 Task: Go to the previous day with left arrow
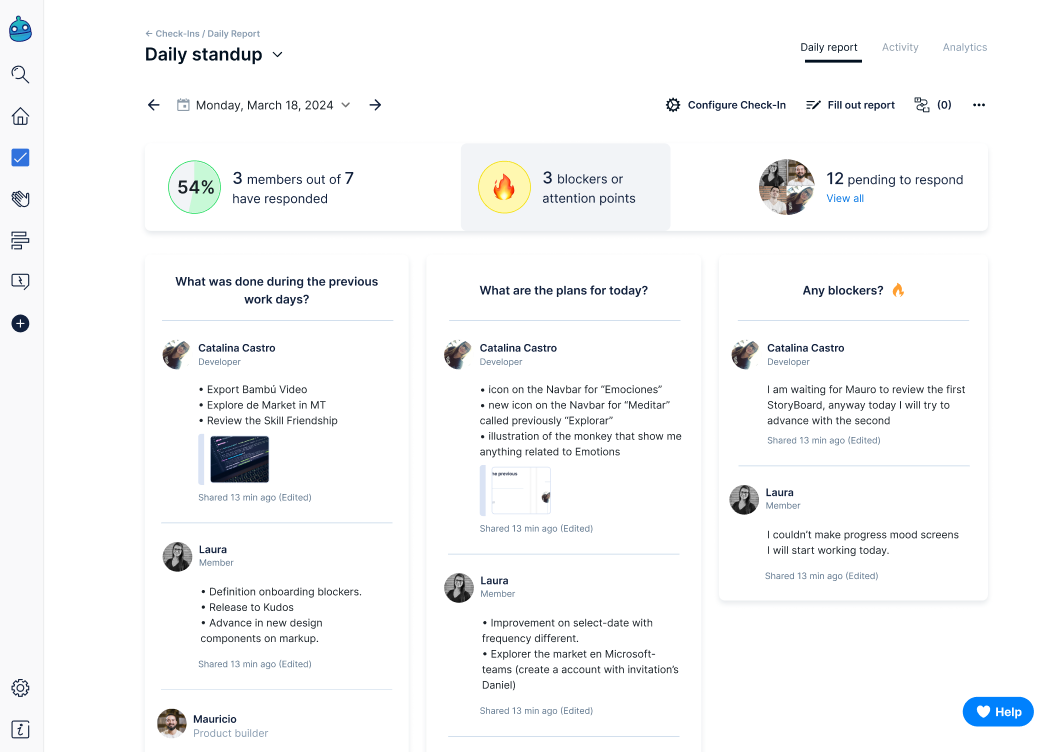(x=153, y=105)
